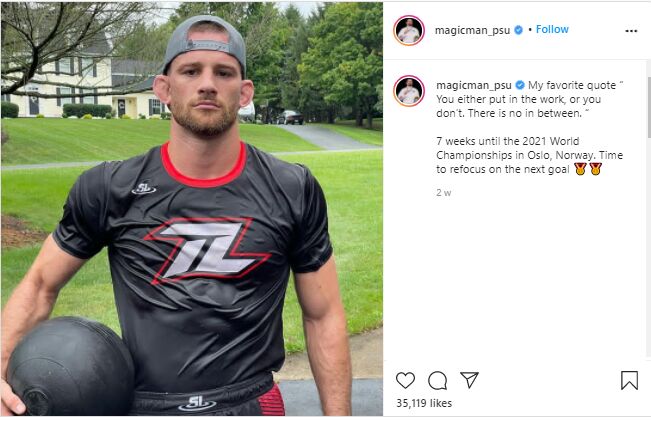Click the medicine ball in the photo

(x=71, y=366)
